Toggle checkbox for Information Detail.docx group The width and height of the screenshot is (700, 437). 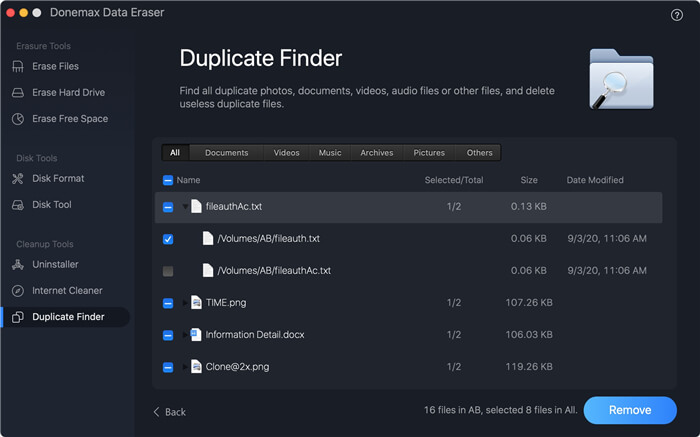(x=168, y=335)
